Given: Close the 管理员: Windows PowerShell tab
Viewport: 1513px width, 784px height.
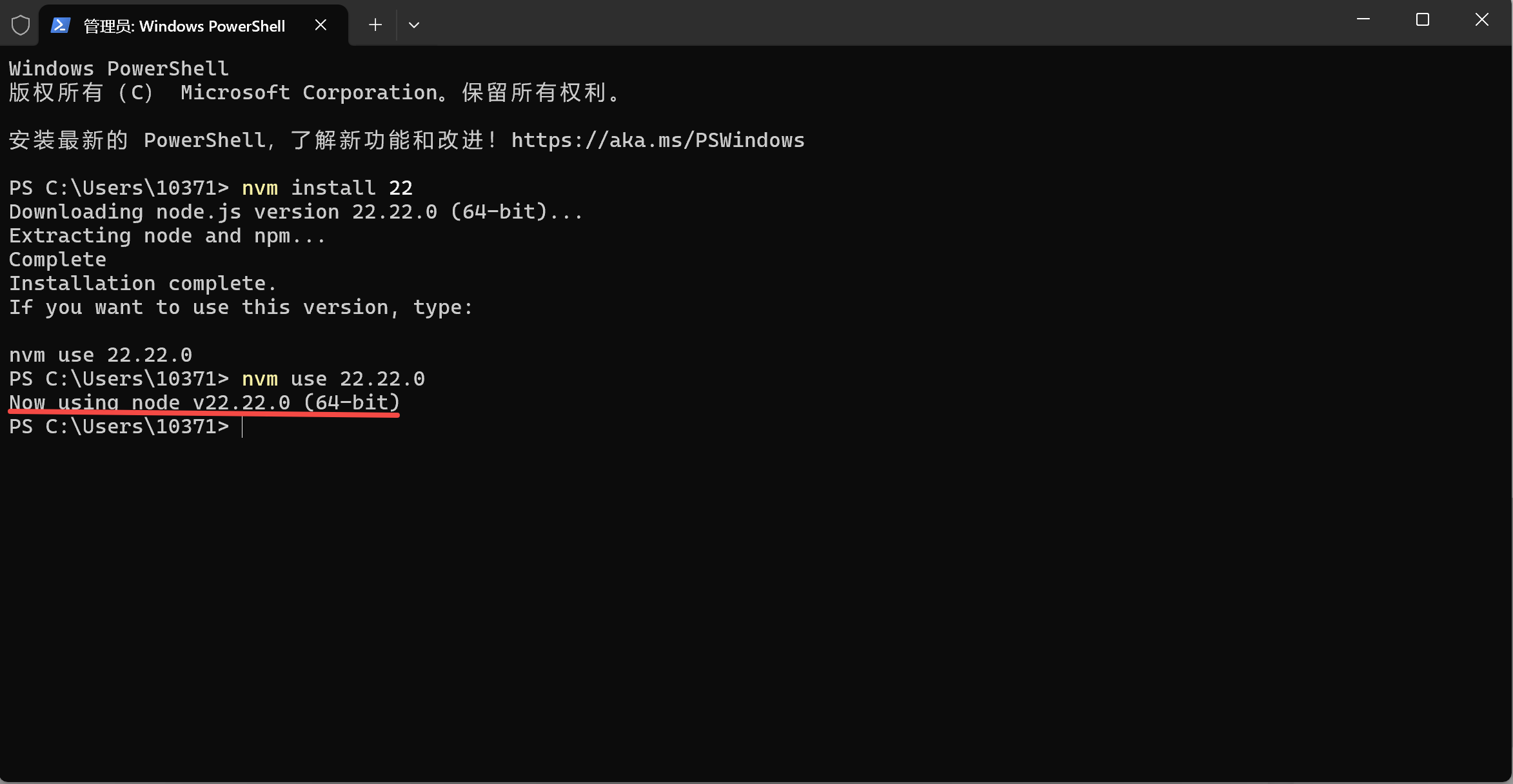Looking at the screenshot, I should tap(321, 24).
